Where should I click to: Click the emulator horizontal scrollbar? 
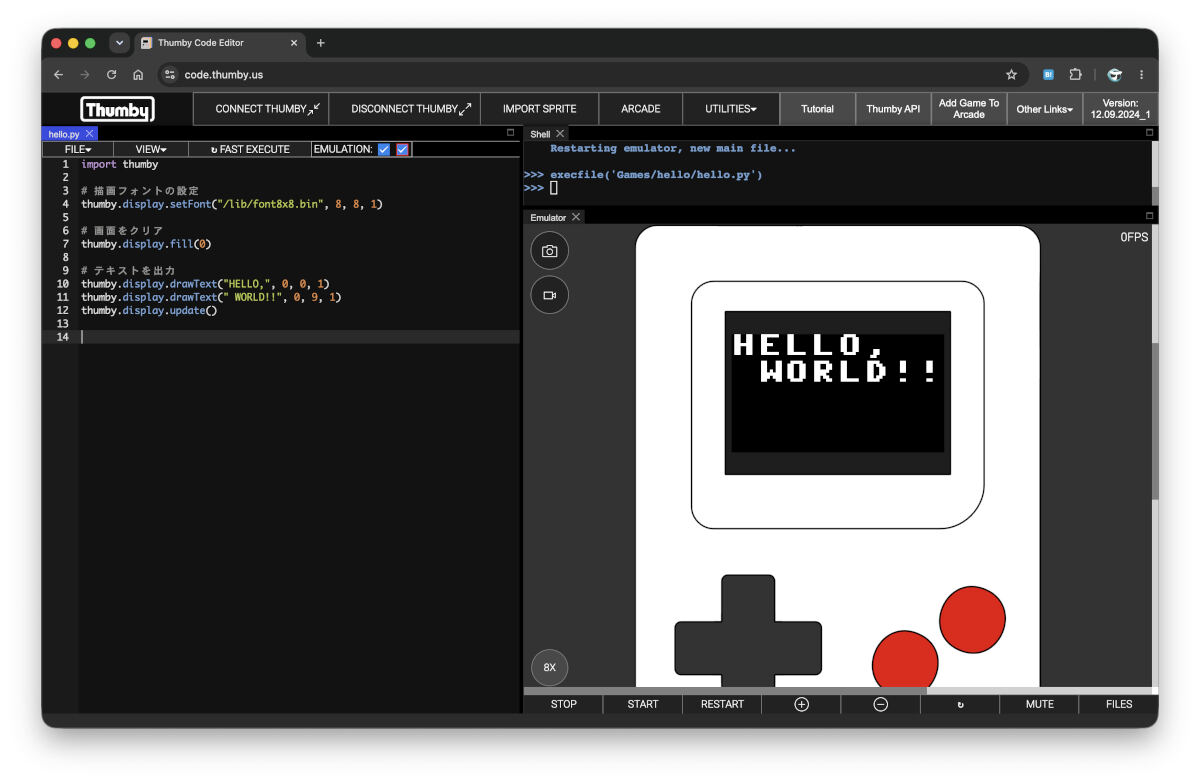tap(725, 691)
